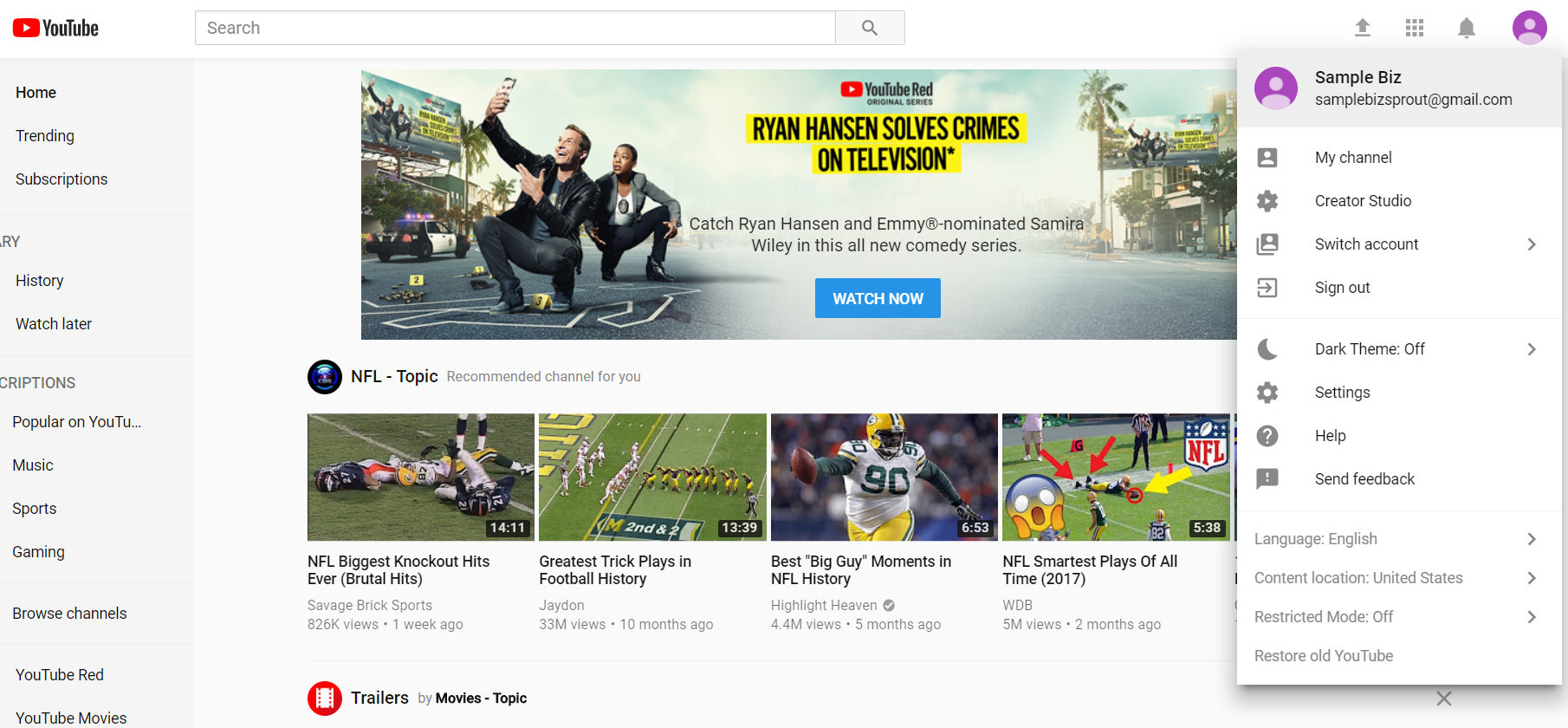Open Music channel in sidebar

pos(33,465)
